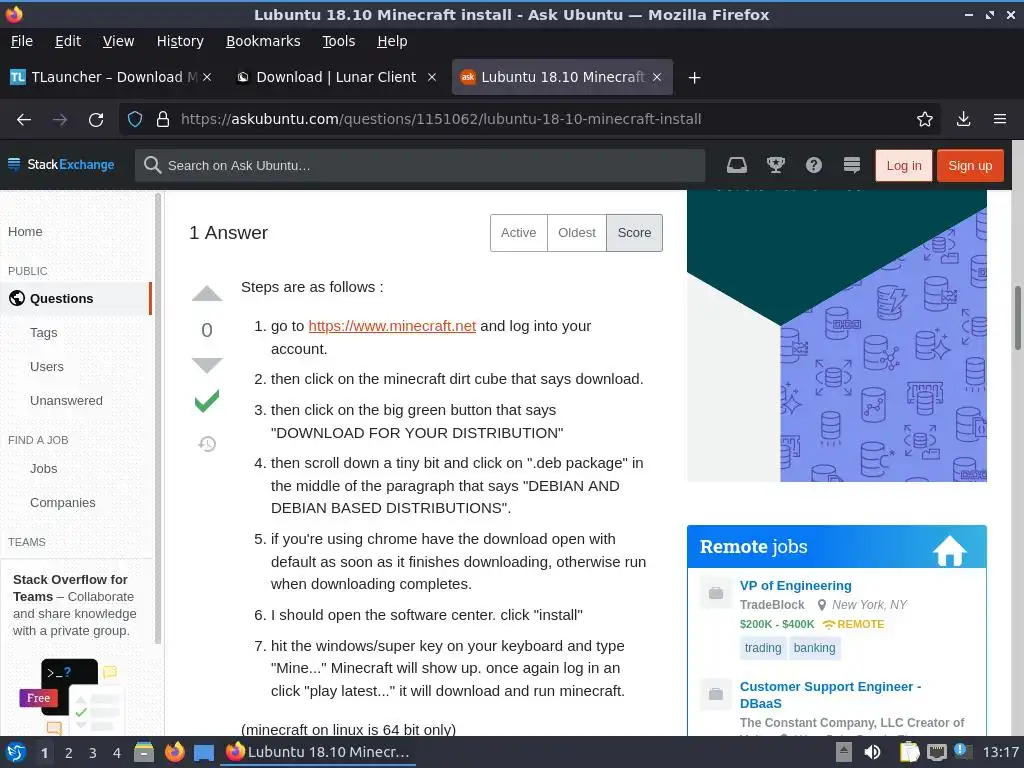
Task: Go forward to the next page
Action: [60, 120]
